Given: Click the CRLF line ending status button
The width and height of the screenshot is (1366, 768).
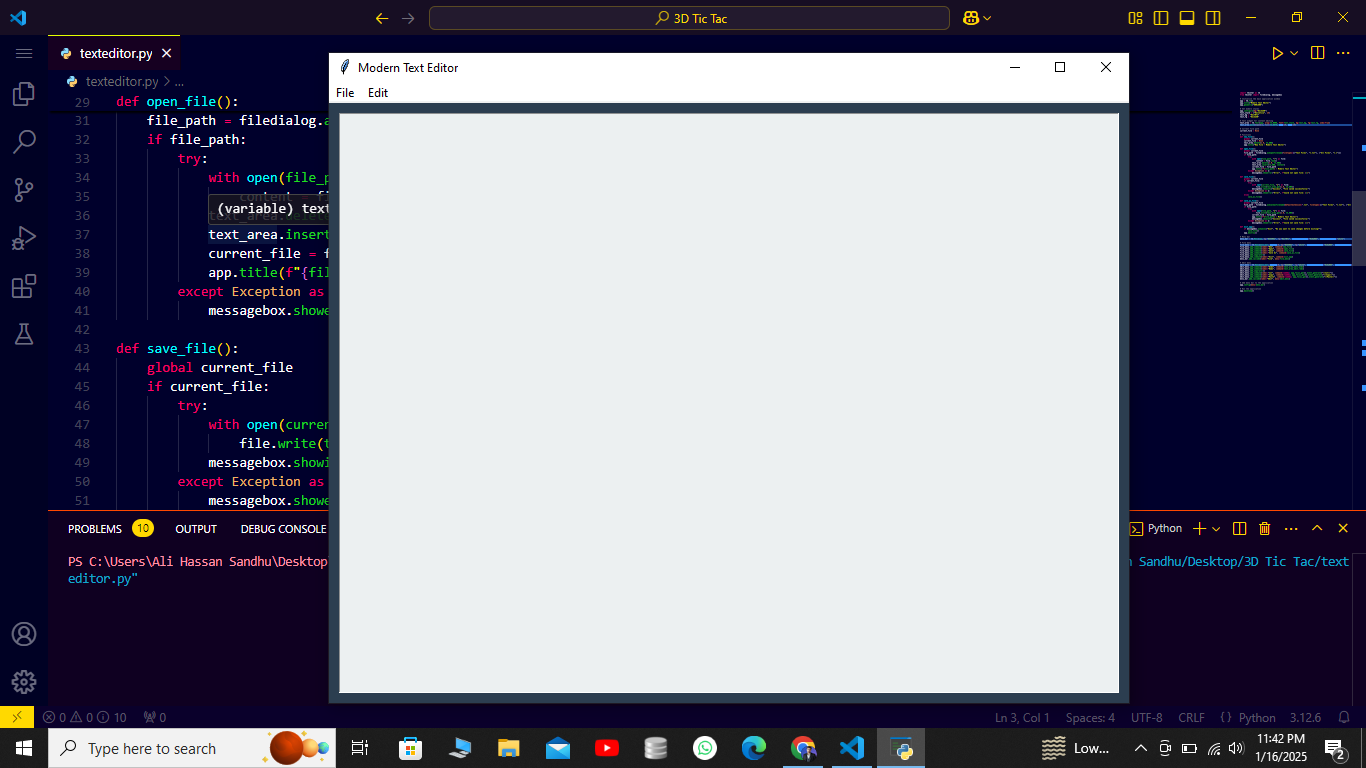Looking at the screenshot, I should 1191,717.
